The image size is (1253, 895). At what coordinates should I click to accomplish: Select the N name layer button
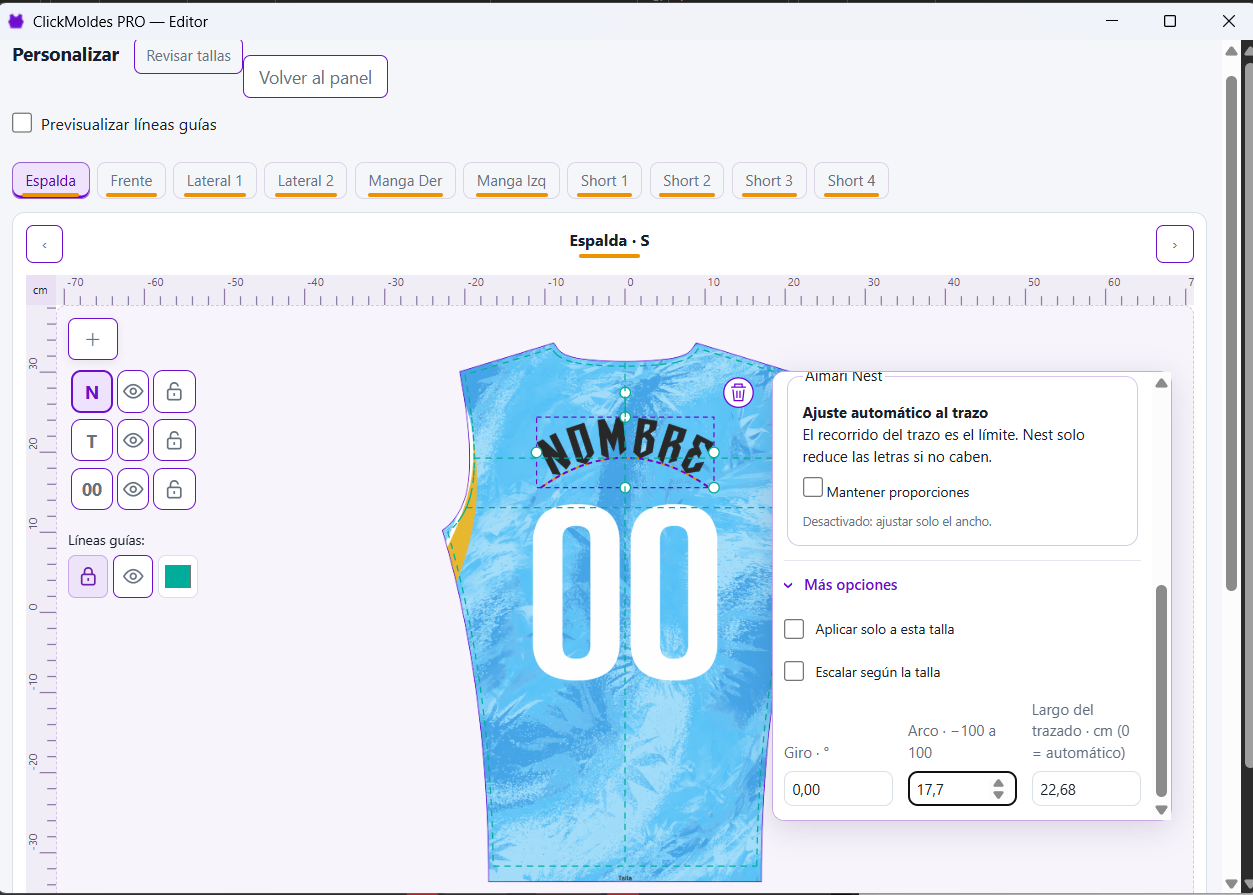click(92, 392)
